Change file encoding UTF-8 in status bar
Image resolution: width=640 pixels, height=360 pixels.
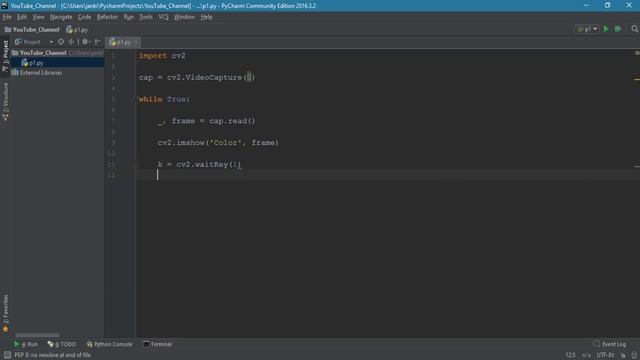pyautogui.click(x=605, y=355)
